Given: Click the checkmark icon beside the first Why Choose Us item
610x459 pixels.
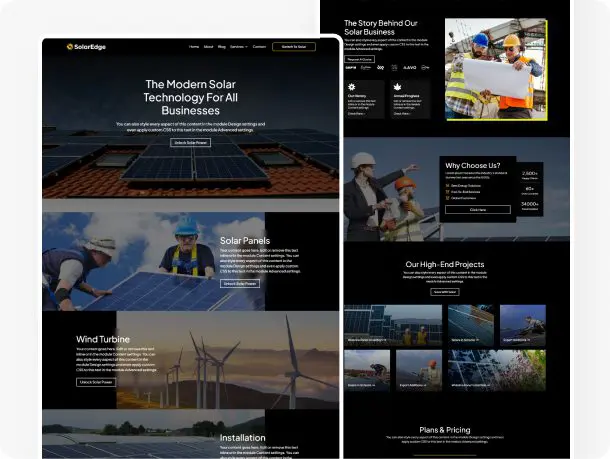Looking at the screenshot, I should (x=448, y=186).
